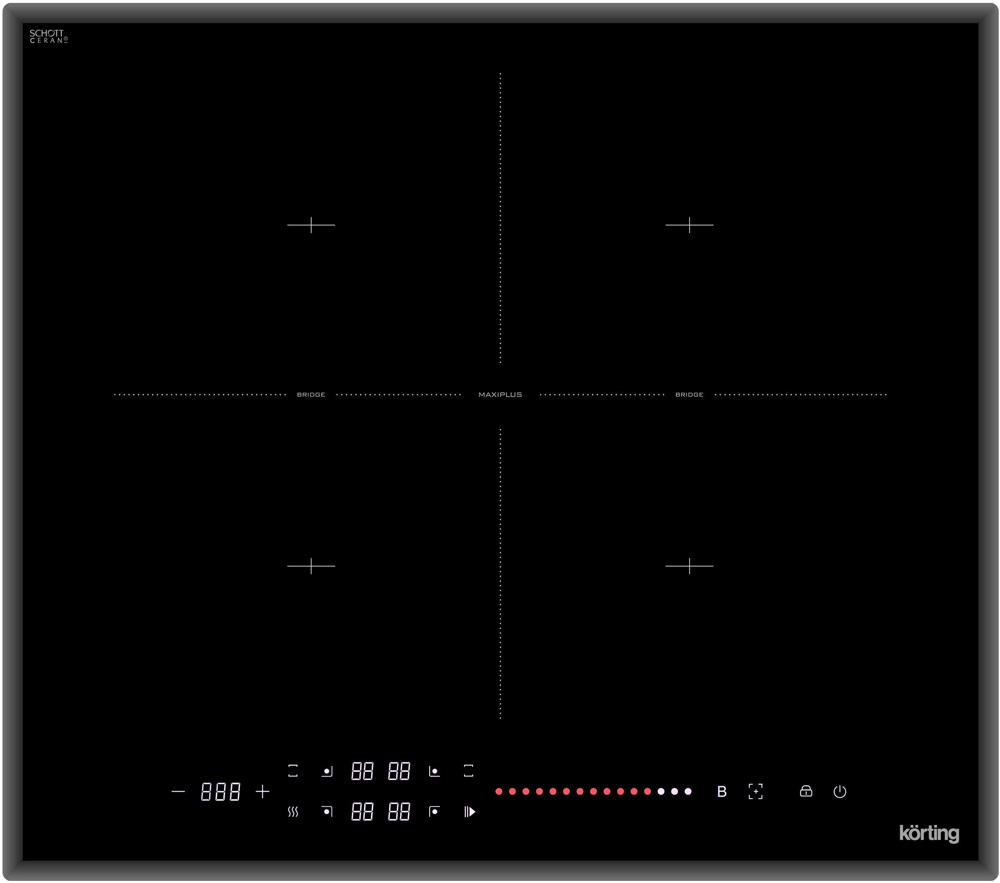Click the left BRIDGE label
The width and height of the screenshot is (1000, 883).
coord(311,395)
